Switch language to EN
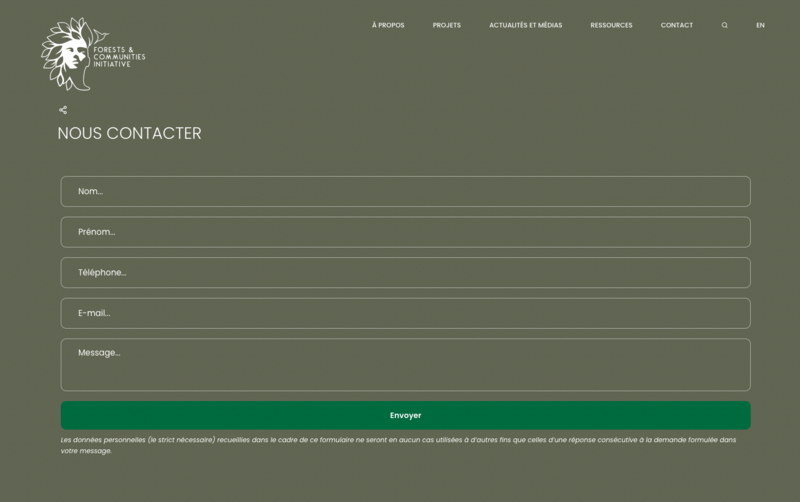 (x=760, y=25)
